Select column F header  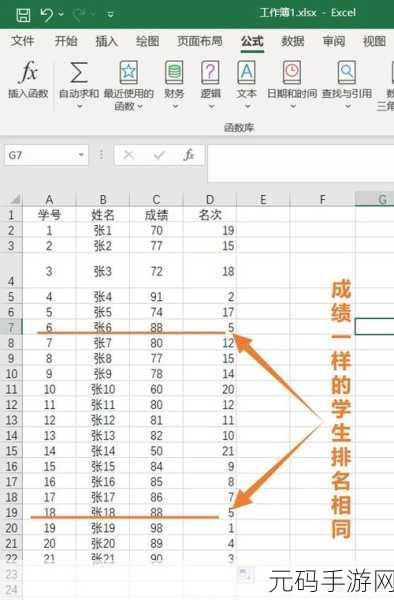click(322, 199)
